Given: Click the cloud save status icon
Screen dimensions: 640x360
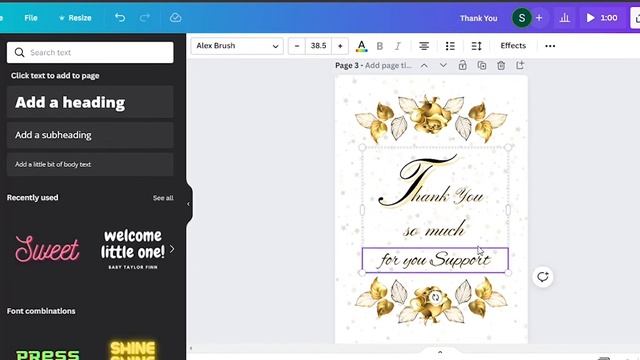Looking at the screenshot, I should 176,18.
